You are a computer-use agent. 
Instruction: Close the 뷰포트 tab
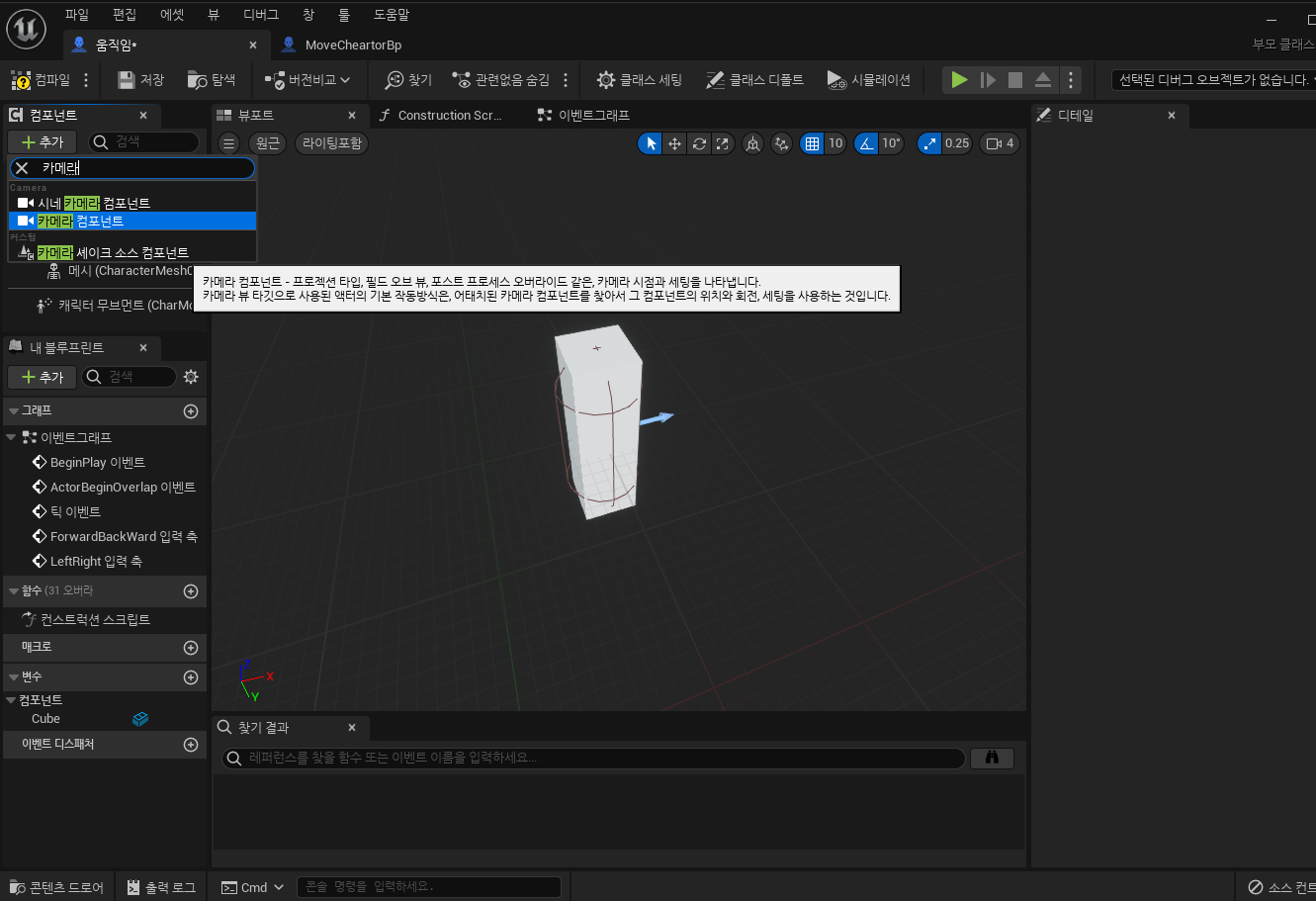coord(352,115)
